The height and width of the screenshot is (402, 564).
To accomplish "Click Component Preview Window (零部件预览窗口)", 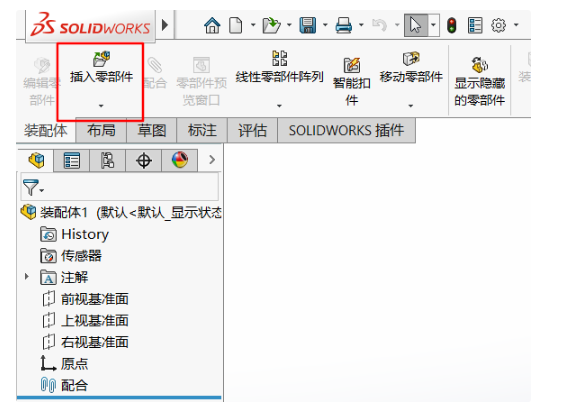I will click(x=201, y=82).
